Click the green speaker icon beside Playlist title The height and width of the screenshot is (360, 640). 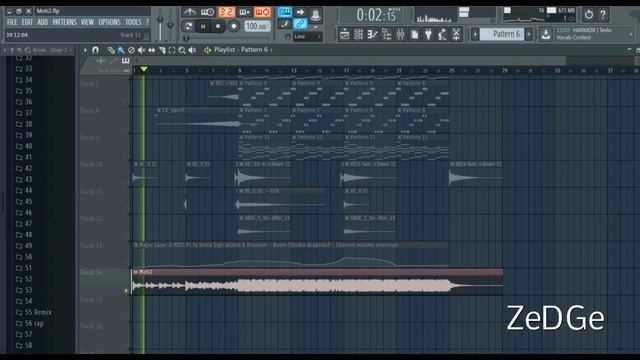tap(207, 50)
